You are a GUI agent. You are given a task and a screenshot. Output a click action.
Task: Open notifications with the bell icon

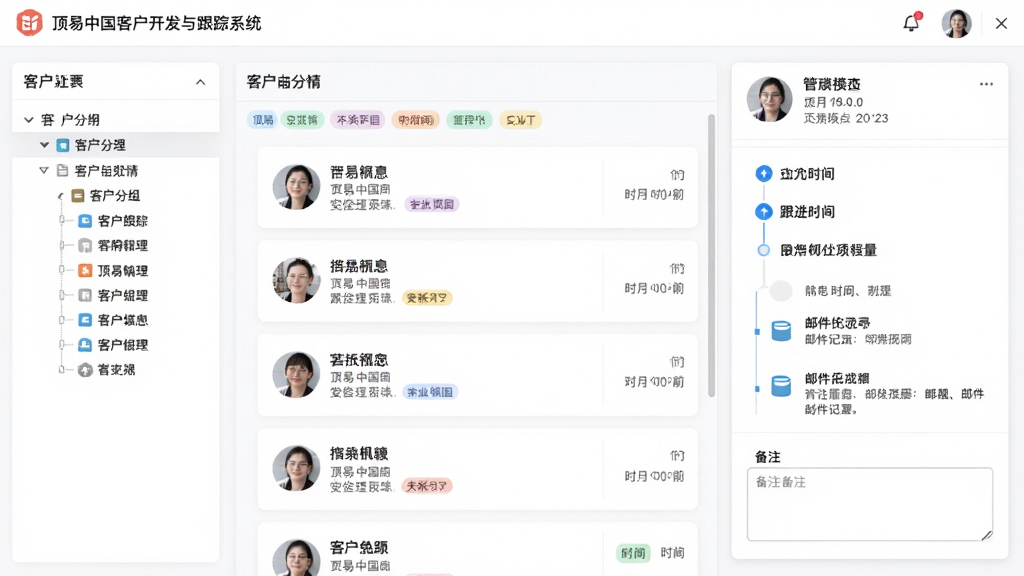(x=912, y=23)
